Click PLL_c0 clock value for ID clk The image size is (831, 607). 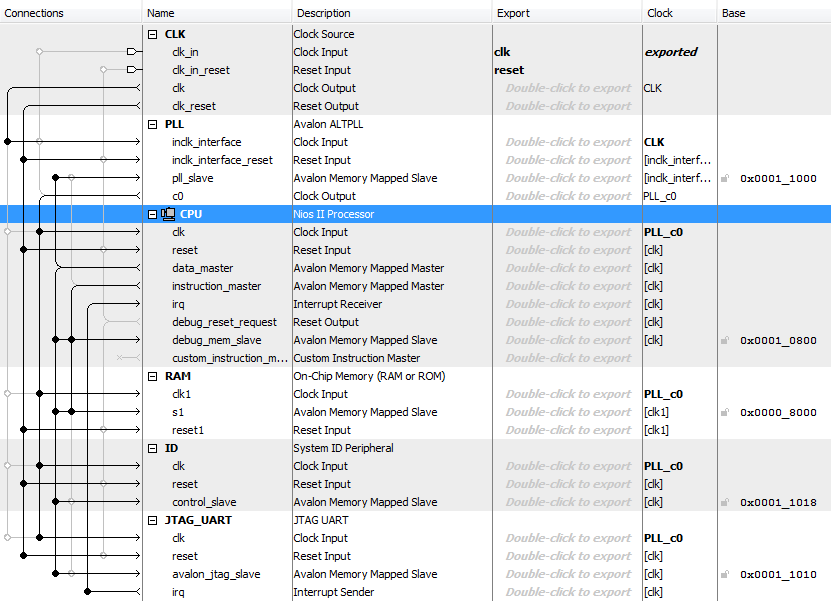(663, 466)
